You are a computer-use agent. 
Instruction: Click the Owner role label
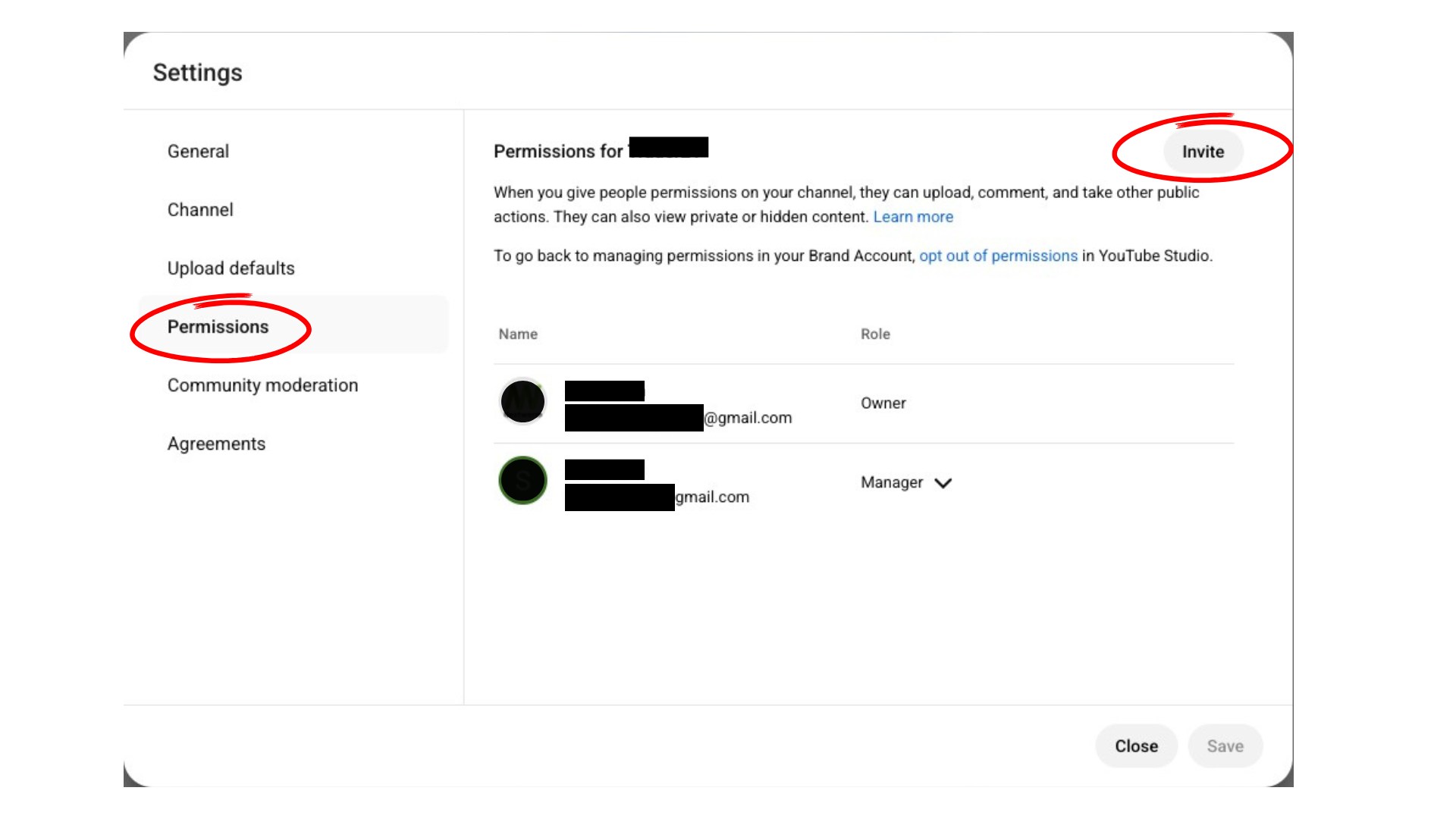pyautogui.click(x=883, y=403)
